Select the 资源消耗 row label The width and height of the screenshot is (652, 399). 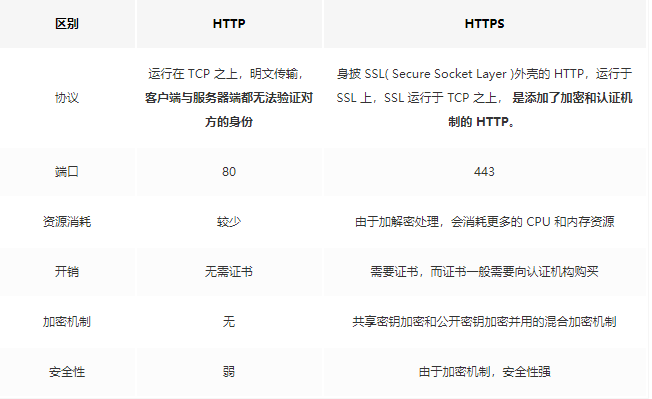(67, 222)
